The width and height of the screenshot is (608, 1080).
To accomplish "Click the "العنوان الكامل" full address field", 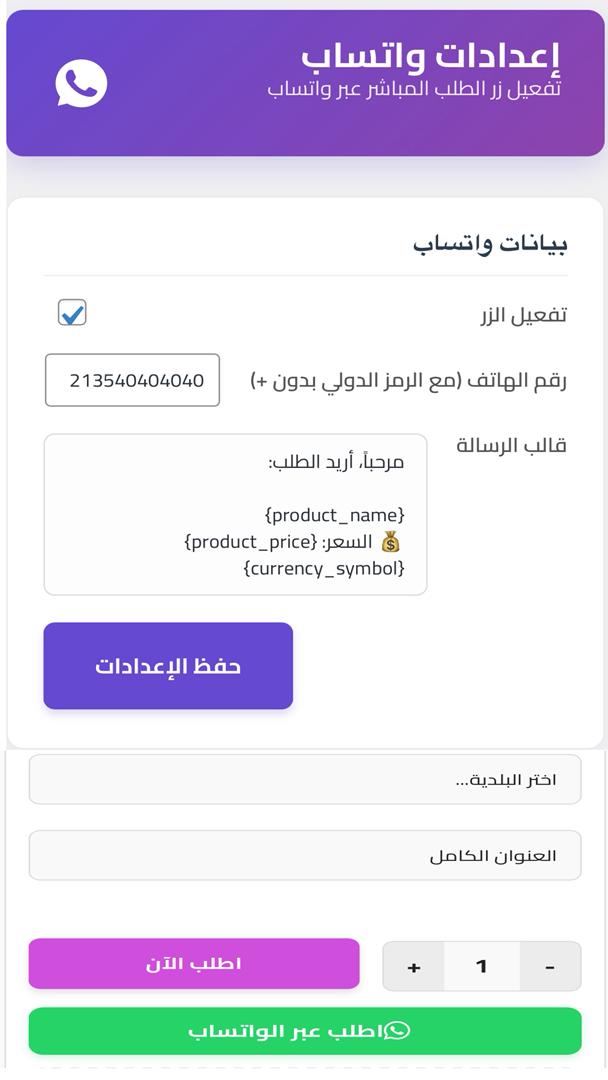I will point(304,854).
